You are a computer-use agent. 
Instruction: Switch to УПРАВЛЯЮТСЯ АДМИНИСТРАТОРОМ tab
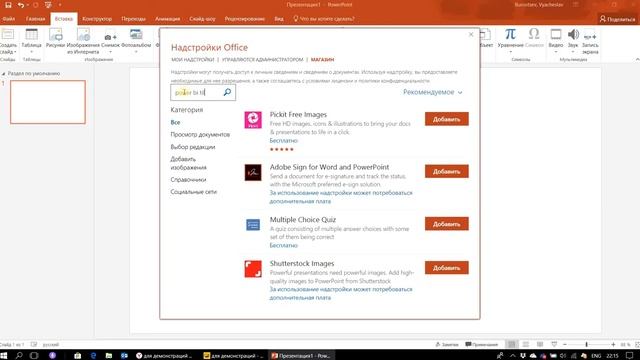click(262, 60)
